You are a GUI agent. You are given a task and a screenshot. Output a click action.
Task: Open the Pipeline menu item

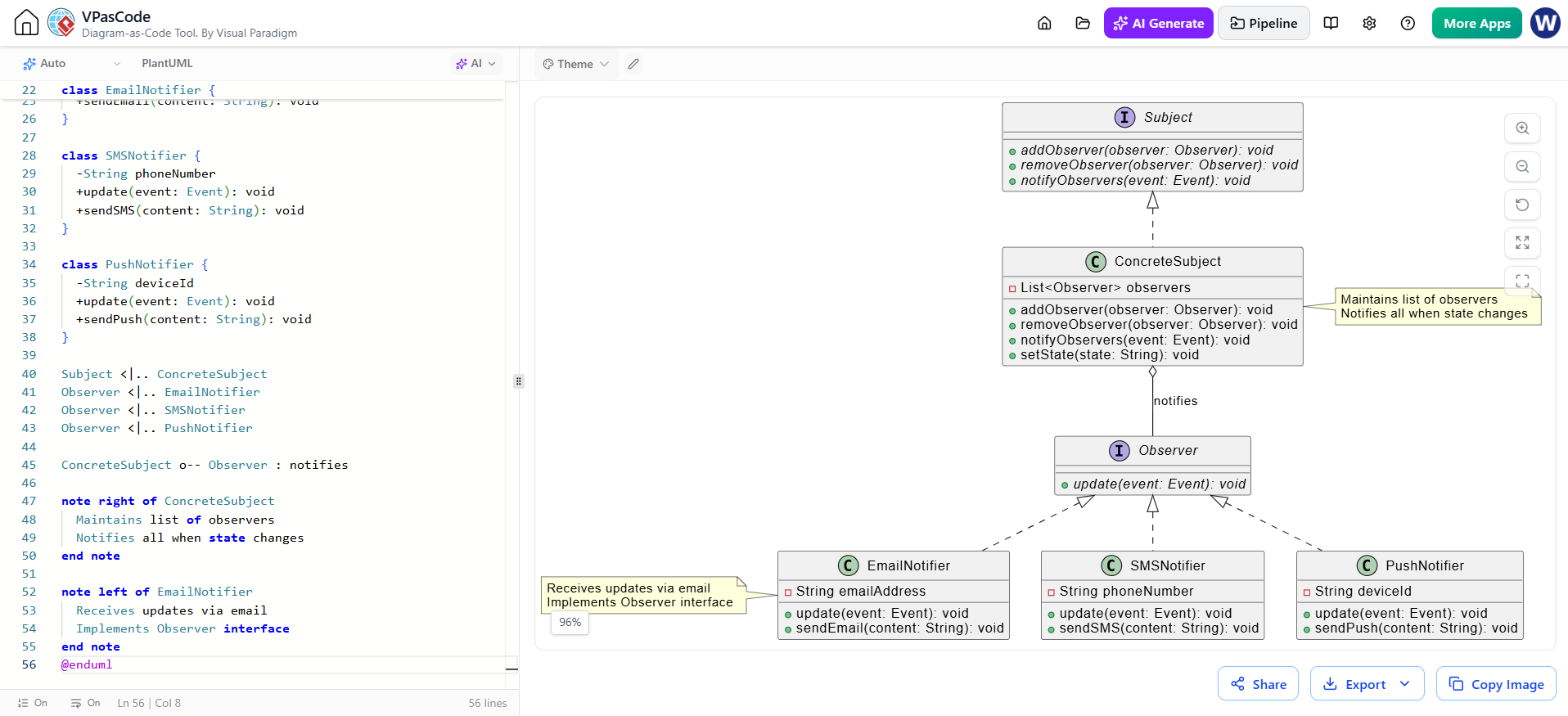coord(1264,23)
